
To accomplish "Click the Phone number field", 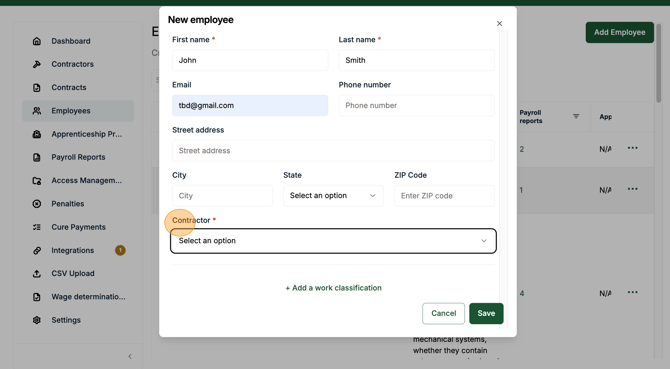I will click(x=417, y=105).
